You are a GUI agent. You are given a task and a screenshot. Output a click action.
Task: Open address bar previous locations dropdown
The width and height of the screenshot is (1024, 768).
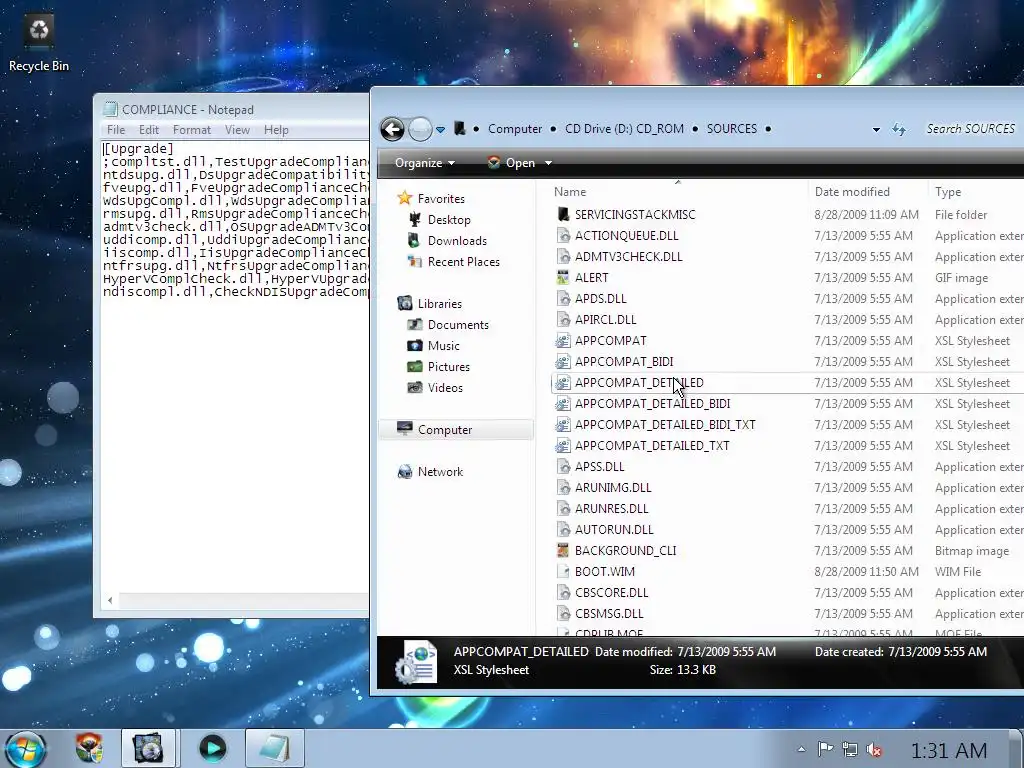[876, 130]
